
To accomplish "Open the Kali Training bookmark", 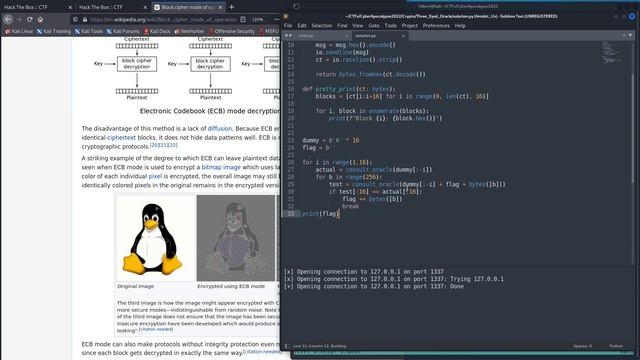I will click(53, 31).
